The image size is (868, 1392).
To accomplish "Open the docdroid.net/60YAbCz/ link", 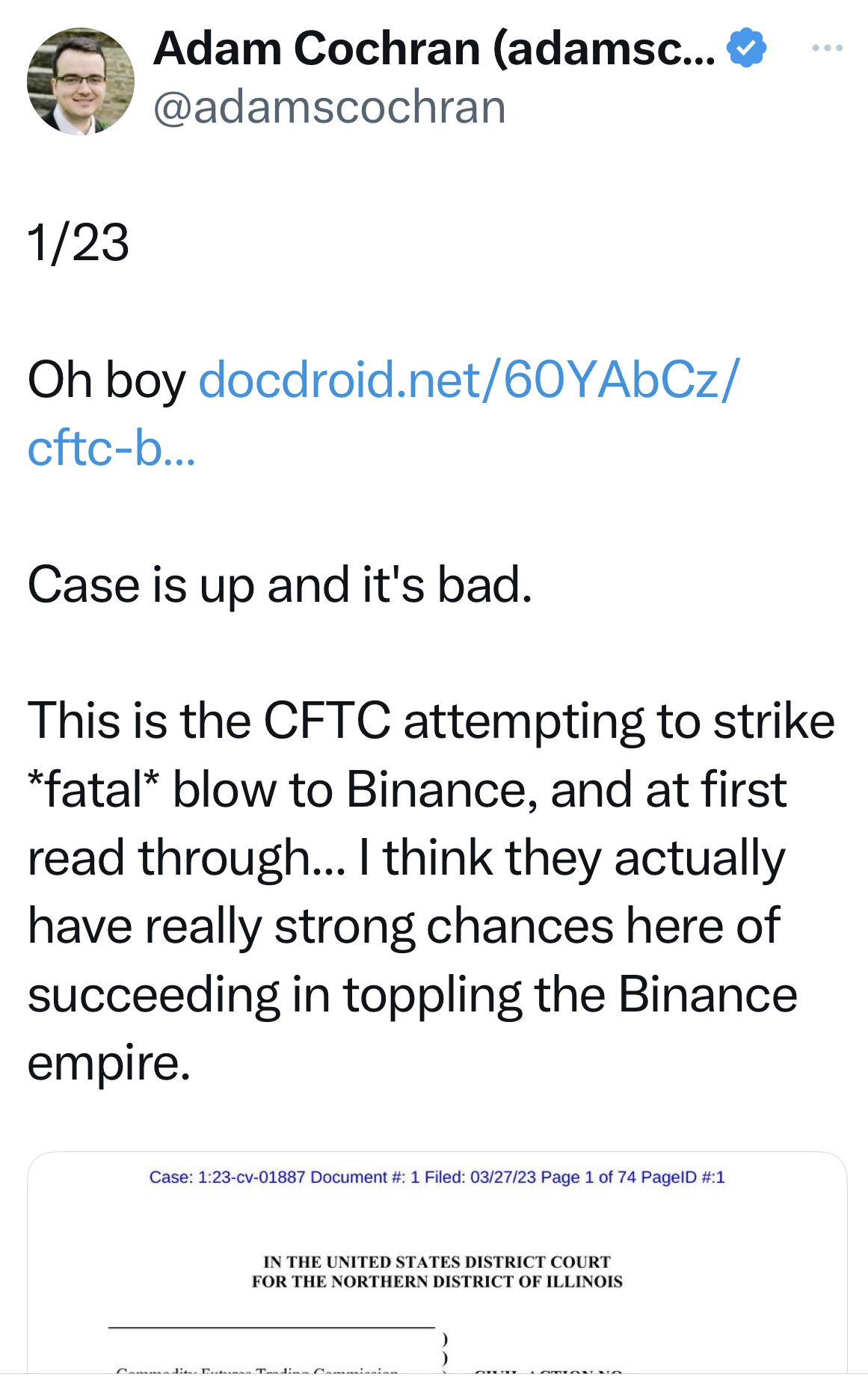I will click(x=469, y=380).
